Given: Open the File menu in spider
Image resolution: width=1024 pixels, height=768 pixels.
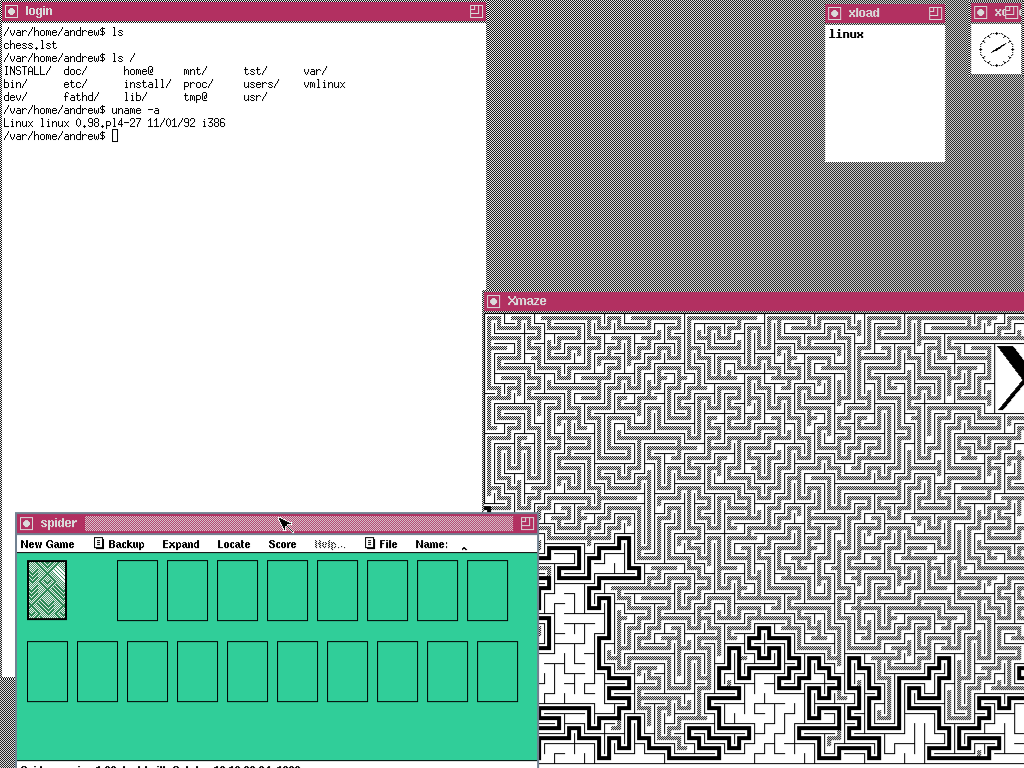Looking at the screenshot, I should [381, 544].
